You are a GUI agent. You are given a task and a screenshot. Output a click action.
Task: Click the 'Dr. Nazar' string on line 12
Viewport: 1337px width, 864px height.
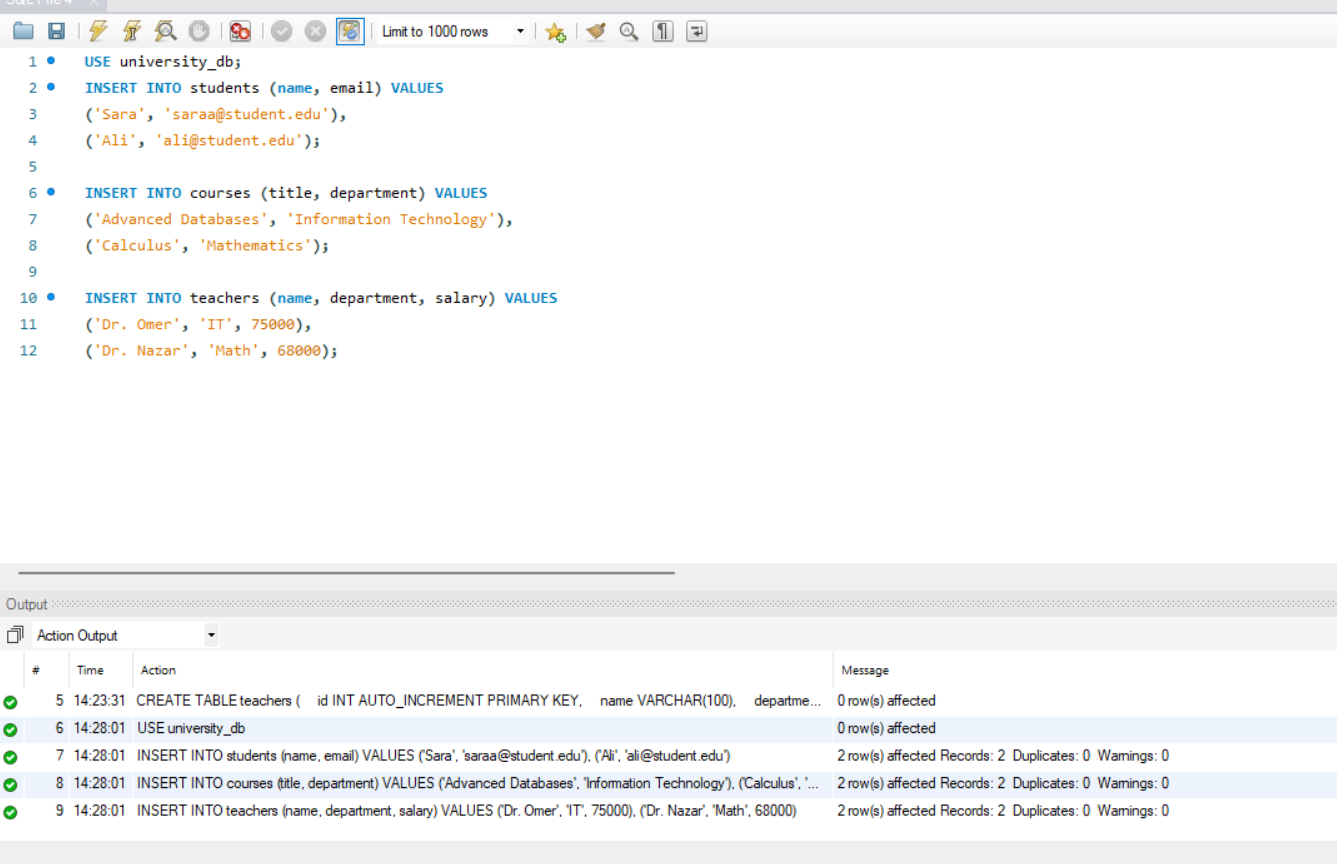pyautogui.click(x=141, y=351)
